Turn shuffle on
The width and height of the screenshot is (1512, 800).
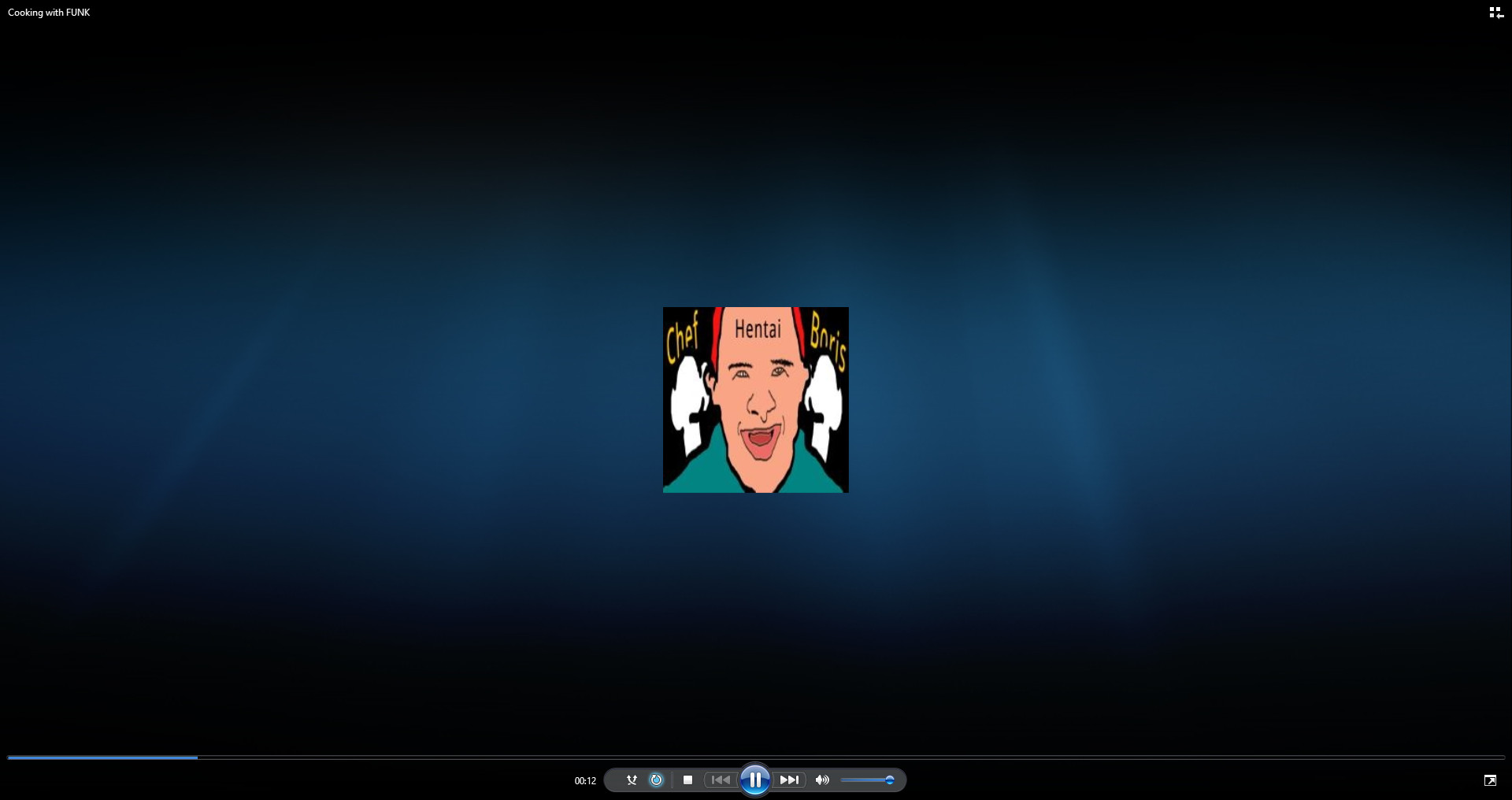pyautogui.click(x=632, y=780)
